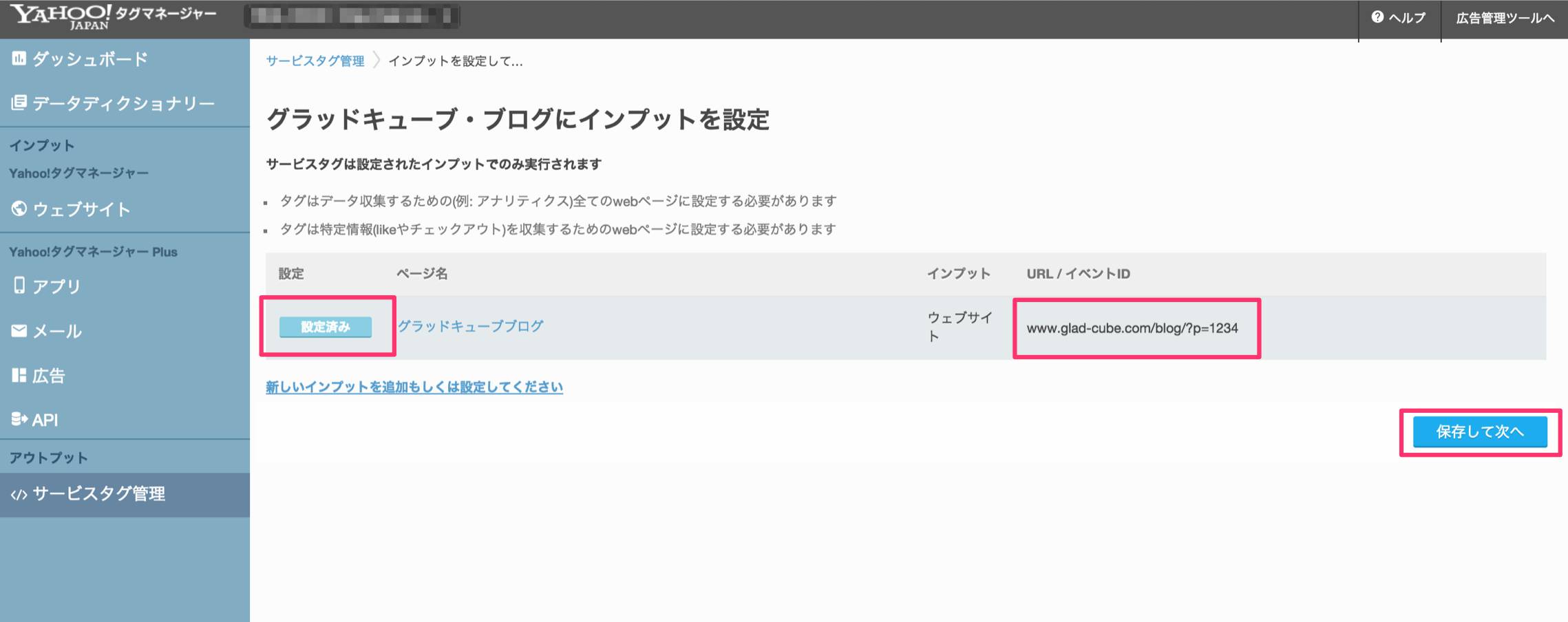Viewport: 1568px width, 622px height.
Task: Click the link to add a new input
Action: [x=414, y=387]
